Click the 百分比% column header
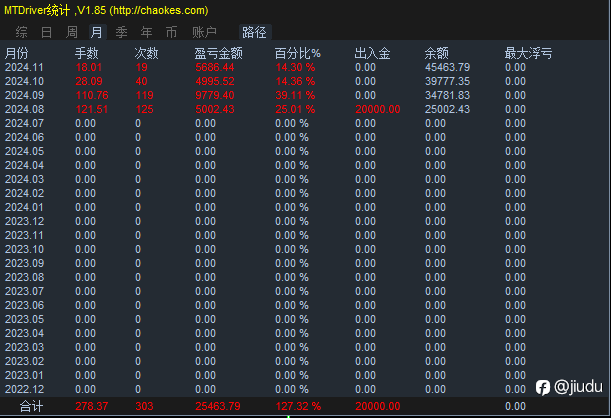Viewport: 611px width, 418px height. pos(297,53)
